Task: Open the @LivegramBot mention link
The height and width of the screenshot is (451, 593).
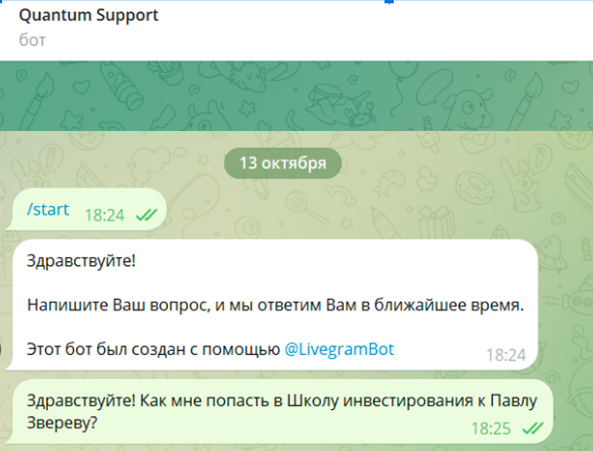Action: (339, 349)
